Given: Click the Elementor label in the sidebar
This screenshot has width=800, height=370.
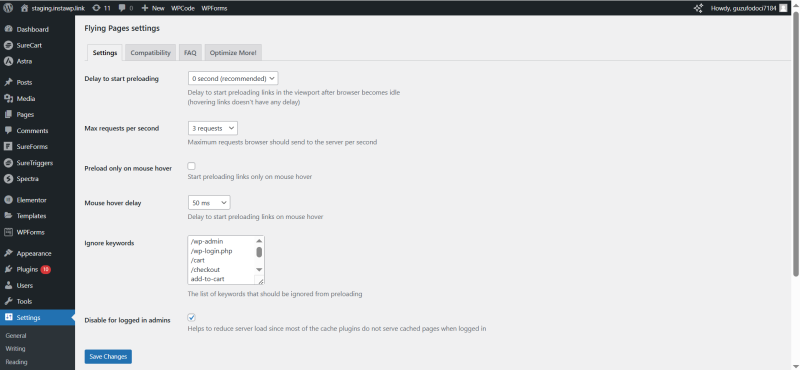Looking at the screenshot, I should (x=32, y=200).
